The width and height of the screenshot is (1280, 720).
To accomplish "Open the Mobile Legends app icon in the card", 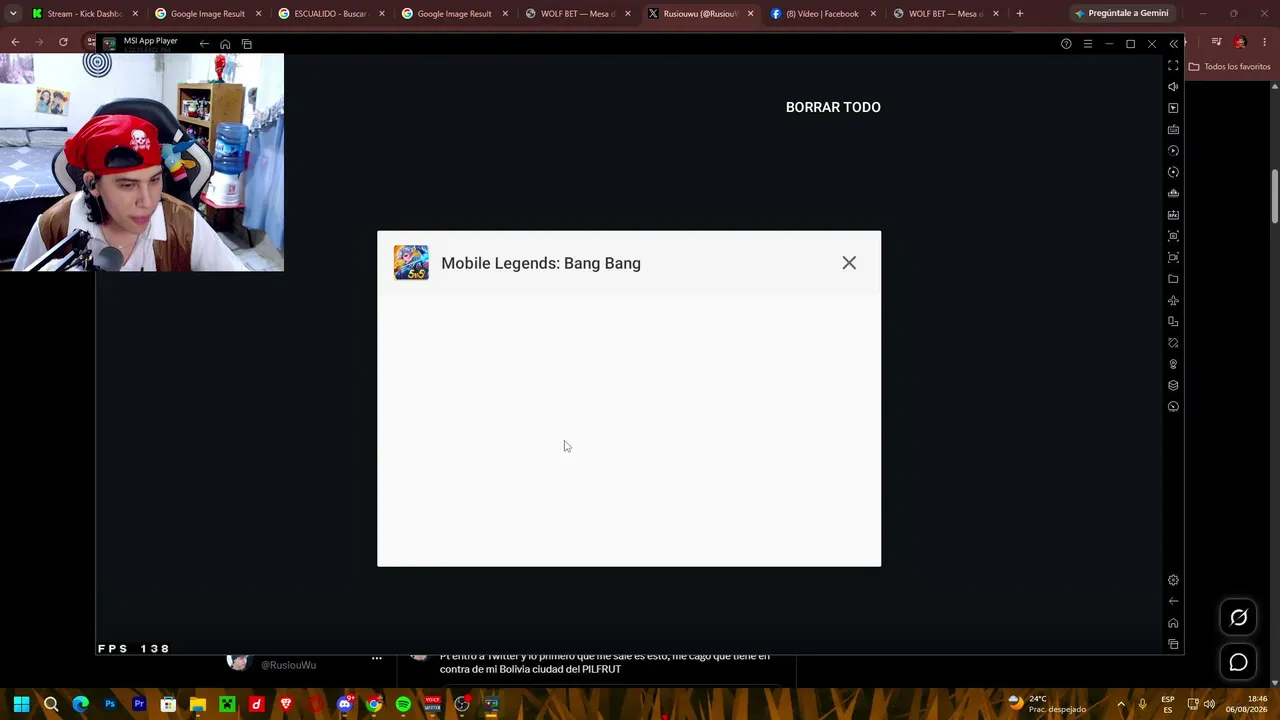I will (x=411, y=263).
